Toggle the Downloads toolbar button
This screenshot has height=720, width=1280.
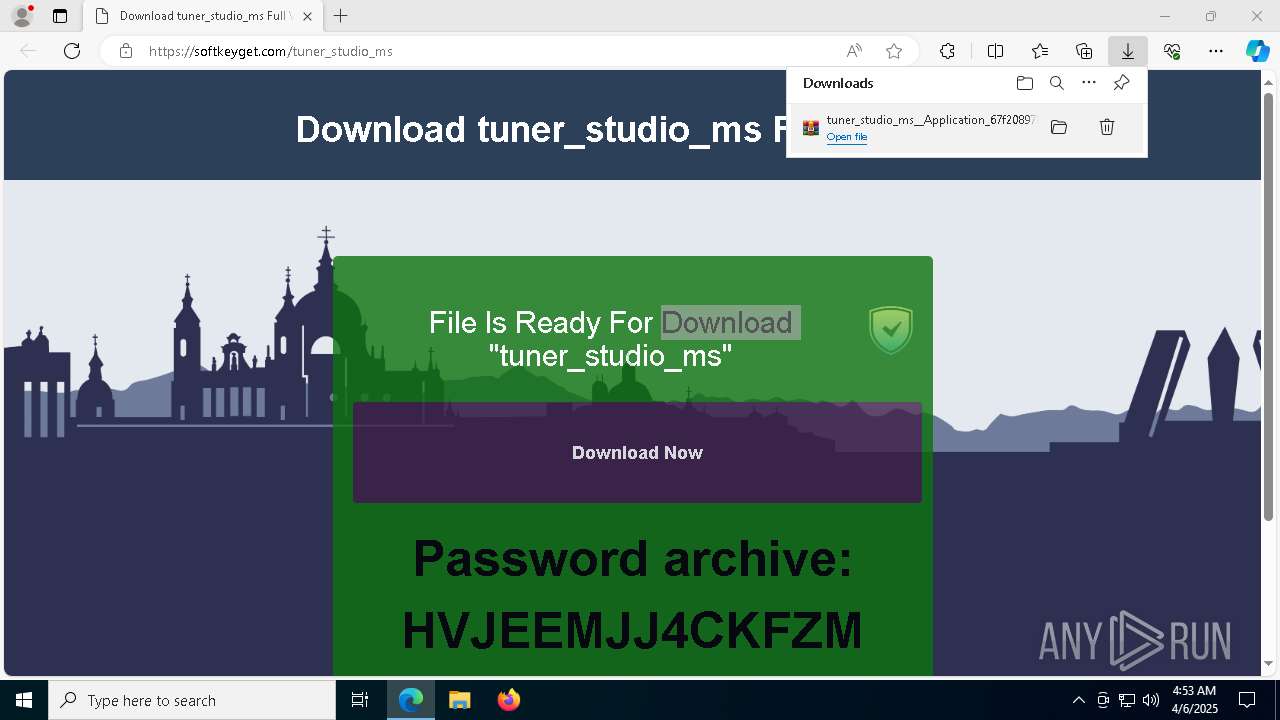(1127, 51)
